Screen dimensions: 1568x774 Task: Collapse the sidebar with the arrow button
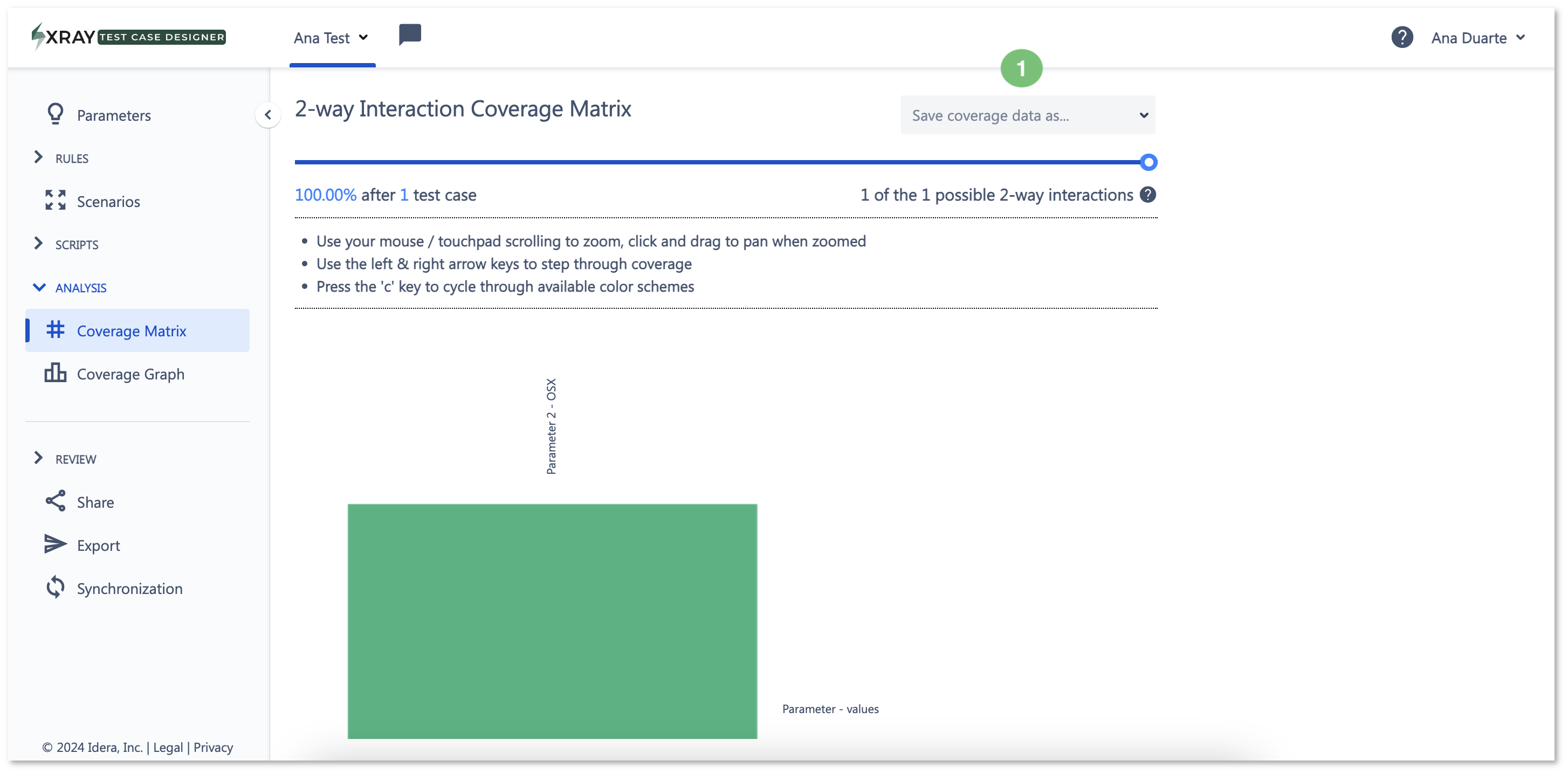(268, 115)
